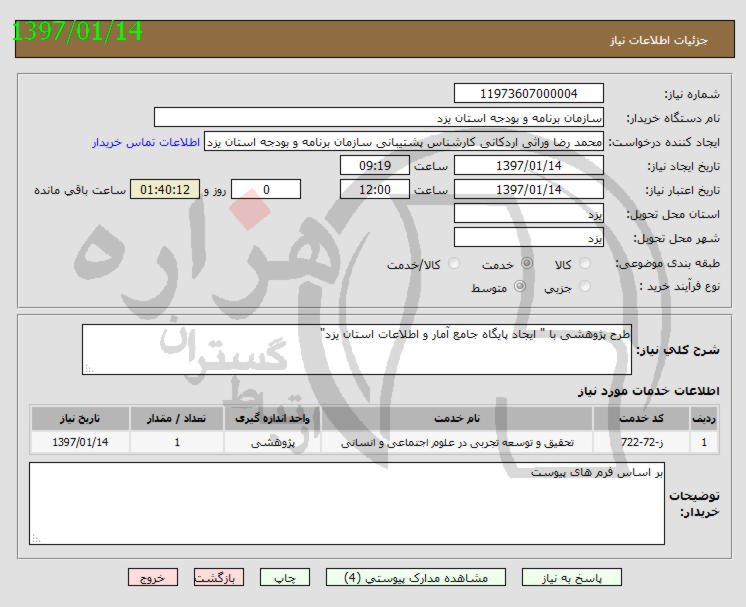
Task: Click the شرح کلی نیاز text area
Action: click(x=357, y=350)
